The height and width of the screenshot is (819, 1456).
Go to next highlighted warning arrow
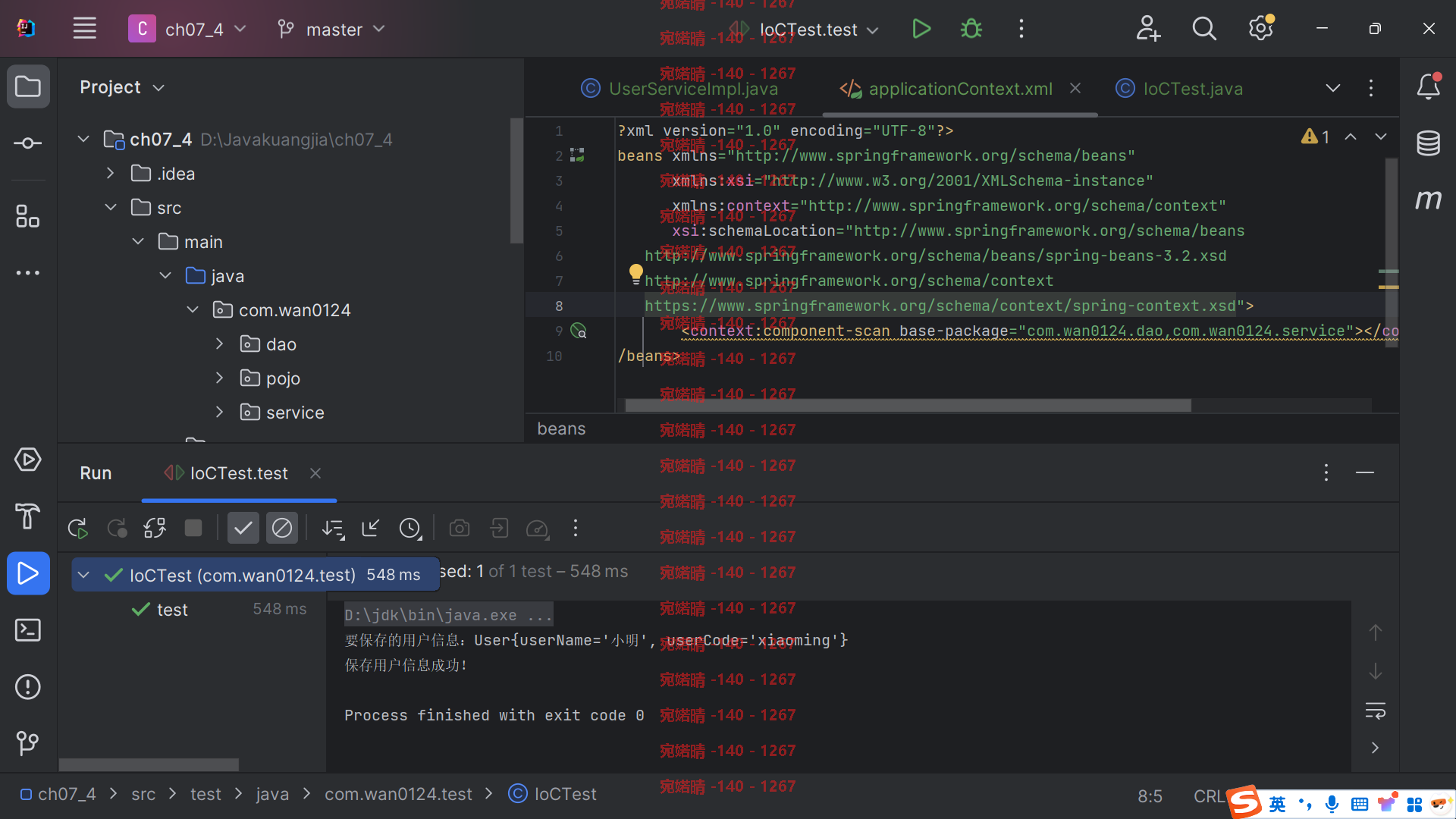click(x=1381, y=137)
